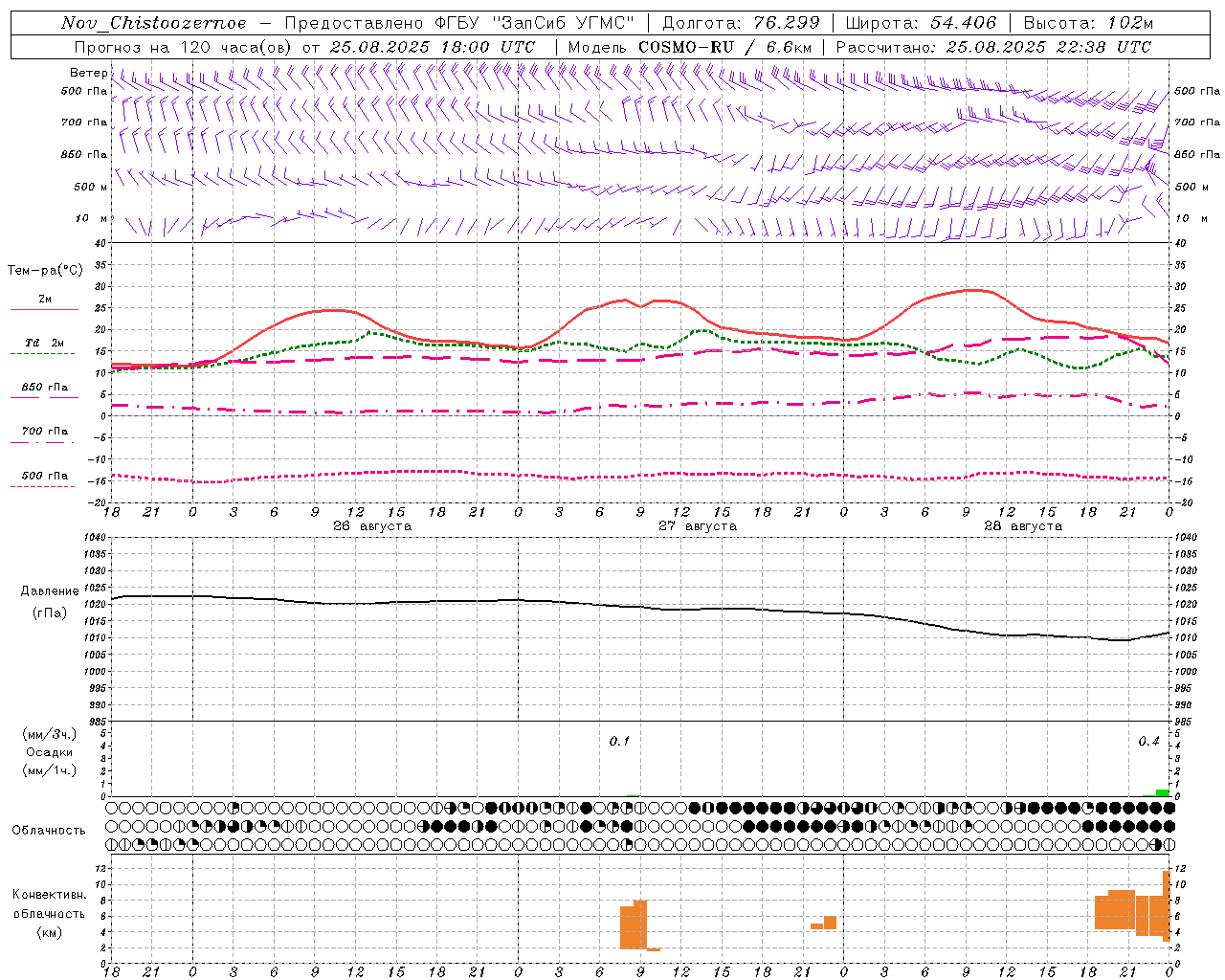The image size is (1225, 980).
Task: Click the 2м temperature legend entry
Action: coord(45,299)
